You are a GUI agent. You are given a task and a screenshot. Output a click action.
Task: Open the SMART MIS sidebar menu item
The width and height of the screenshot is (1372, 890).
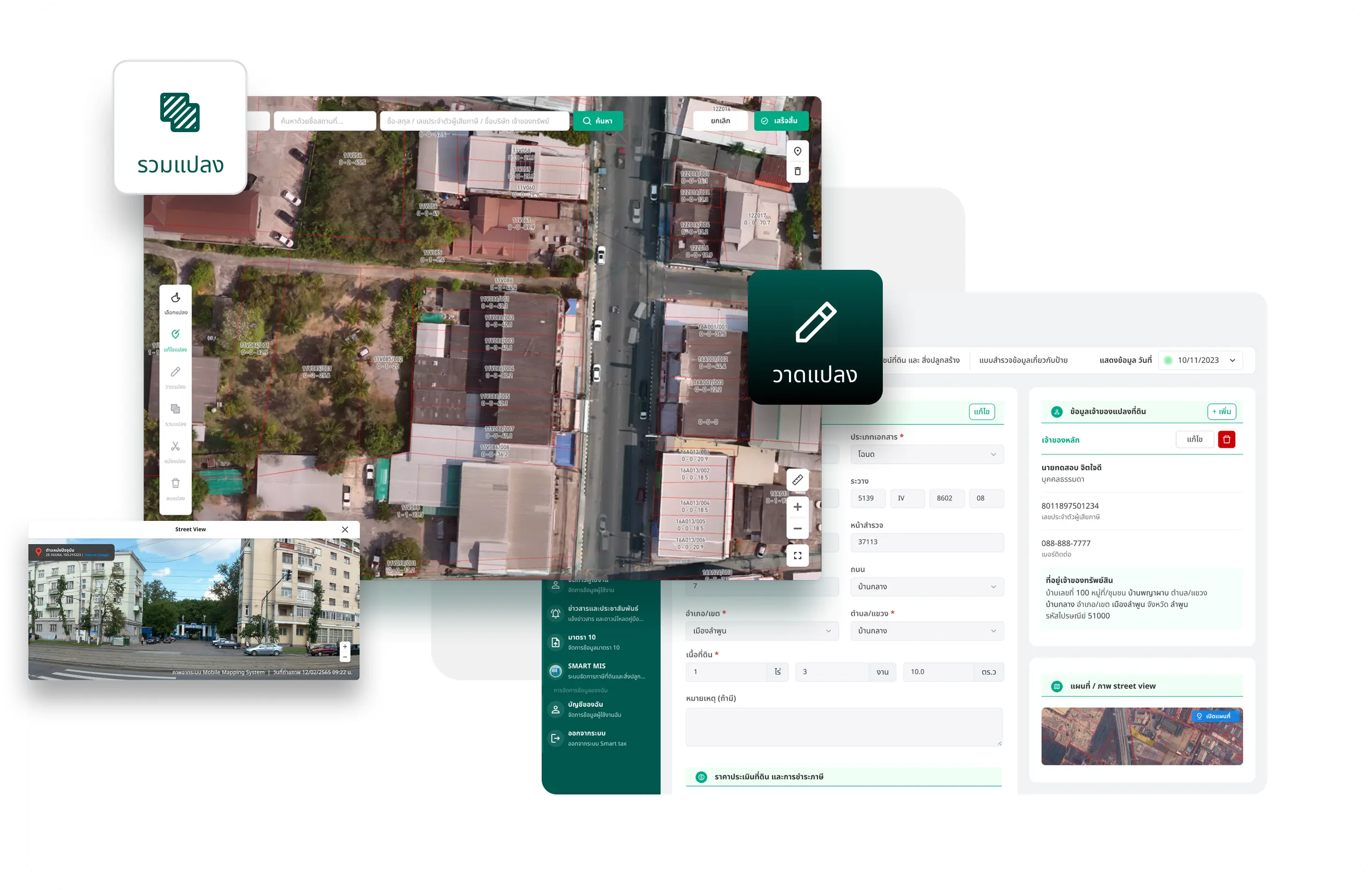[x=599, y=670]
